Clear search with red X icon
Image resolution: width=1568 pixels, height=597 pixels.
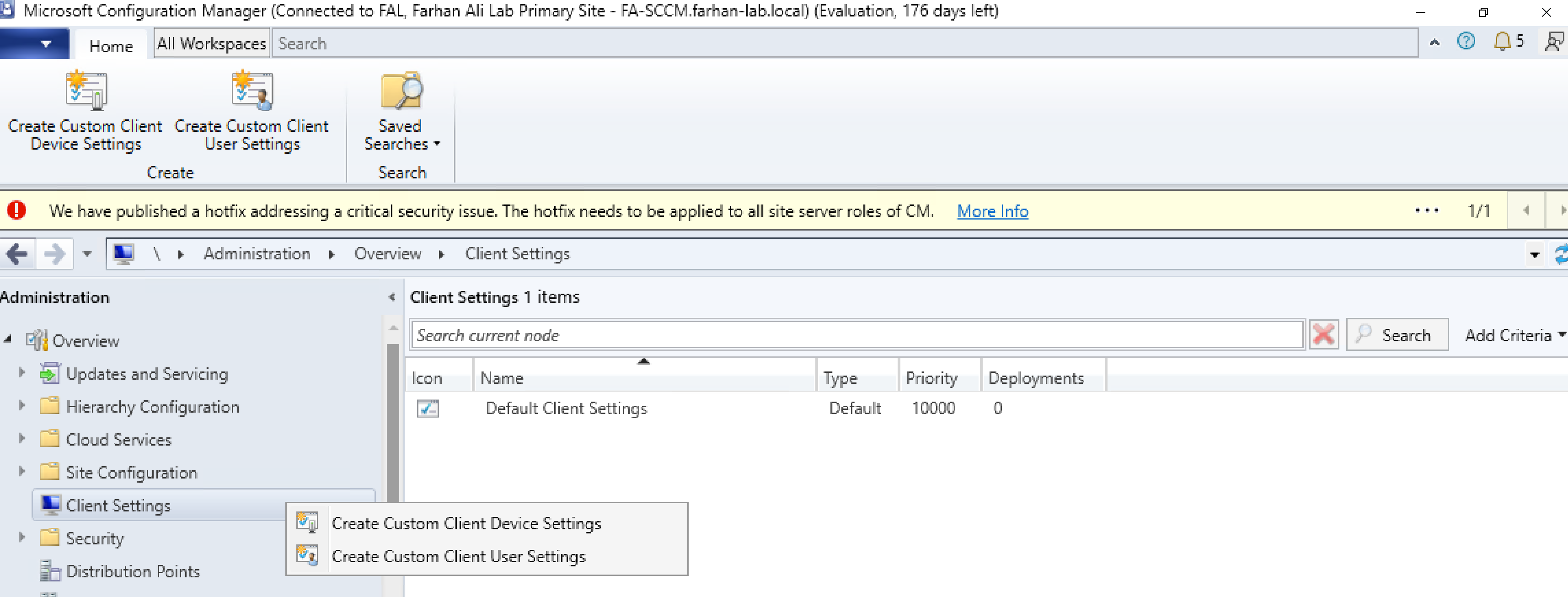[x=1324, y=334]
